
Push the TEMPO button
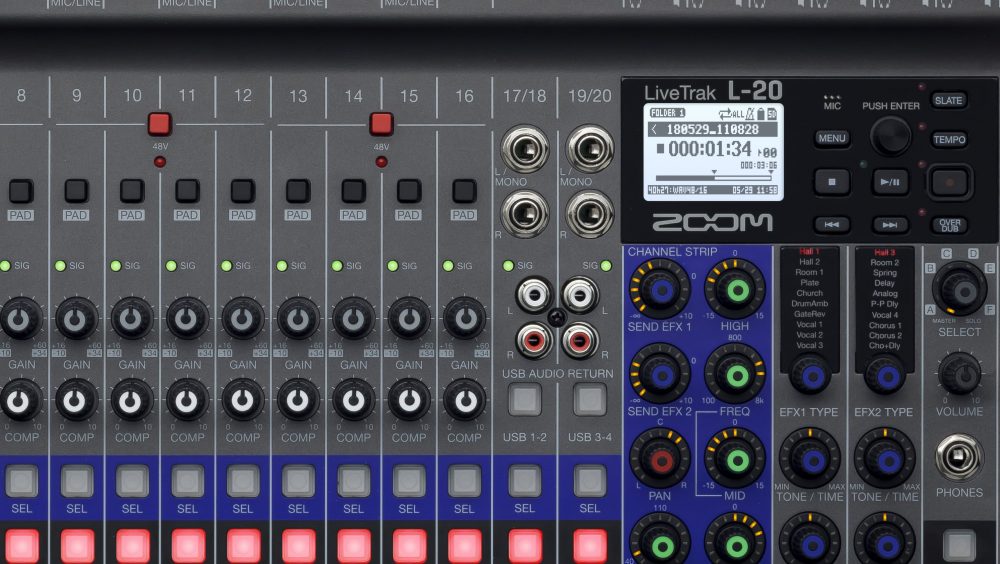click(949, 140)
